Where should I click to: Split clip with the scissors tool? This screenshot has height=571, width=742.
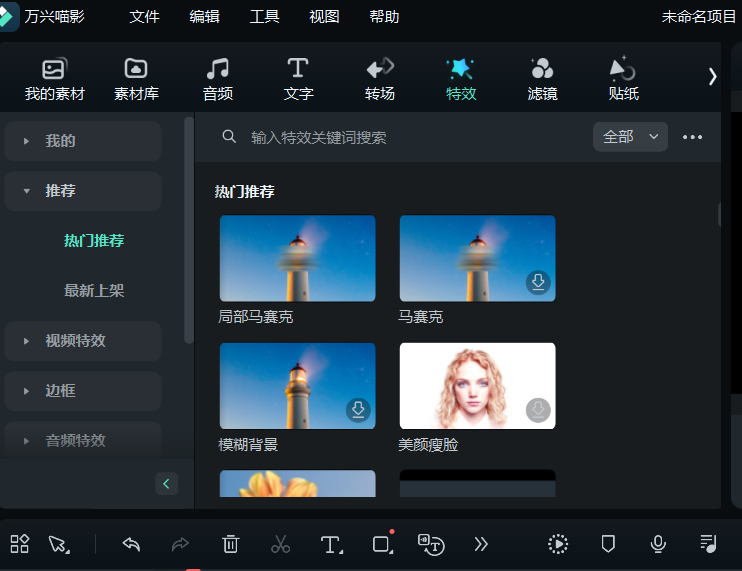click(281, 544)
